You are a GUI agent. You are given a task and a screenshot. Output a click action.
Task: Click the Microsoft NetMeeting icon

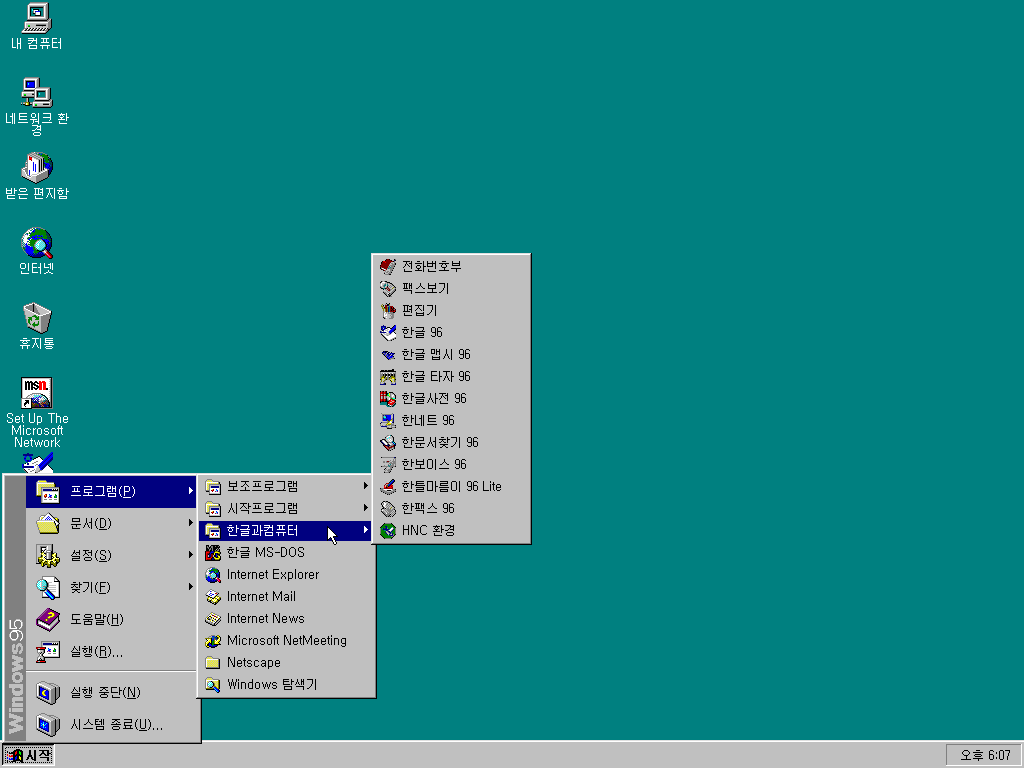(x=213, y=641)
